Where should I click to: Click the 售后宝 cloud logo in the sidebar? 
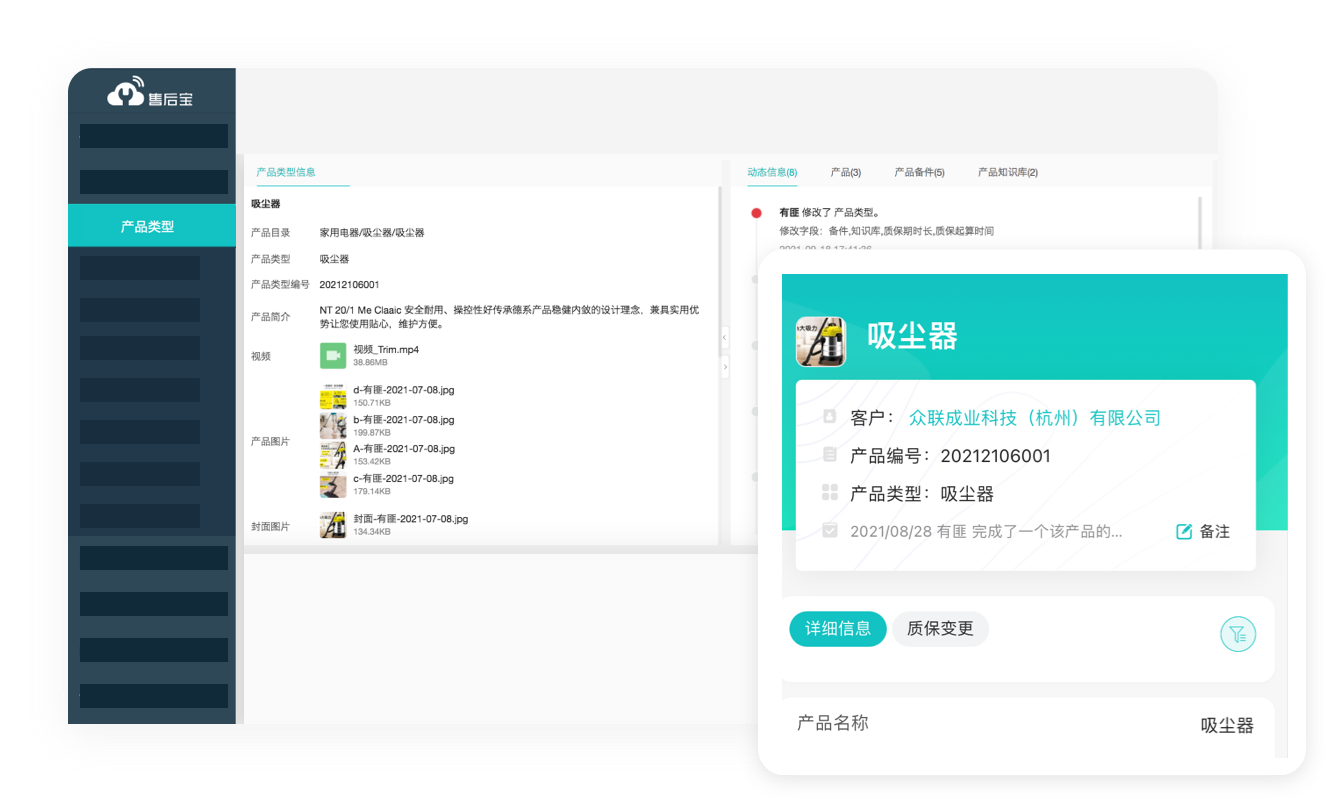(x=122, y=95)
